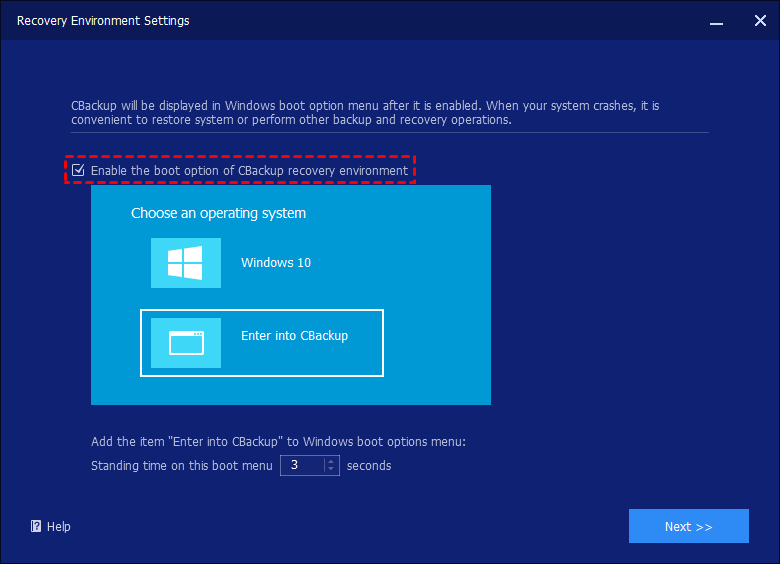The width and height of the screenshot is (780, 564).
Task: Click the 'Standing time on this boot menu' label
Action: pos(181,466)
